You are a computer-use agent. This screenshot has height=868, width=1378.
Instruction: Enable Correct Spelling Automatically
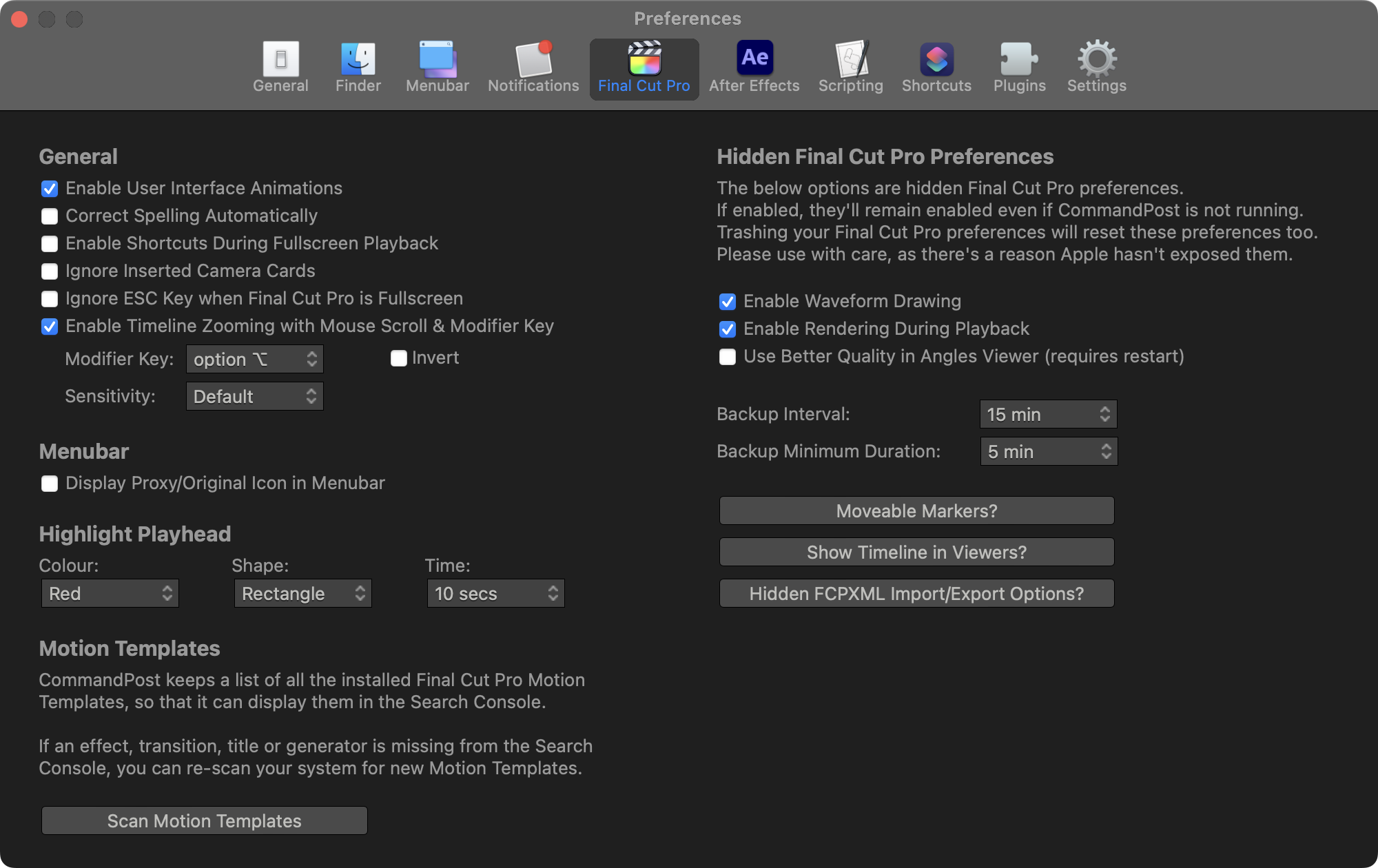point(50,216)
